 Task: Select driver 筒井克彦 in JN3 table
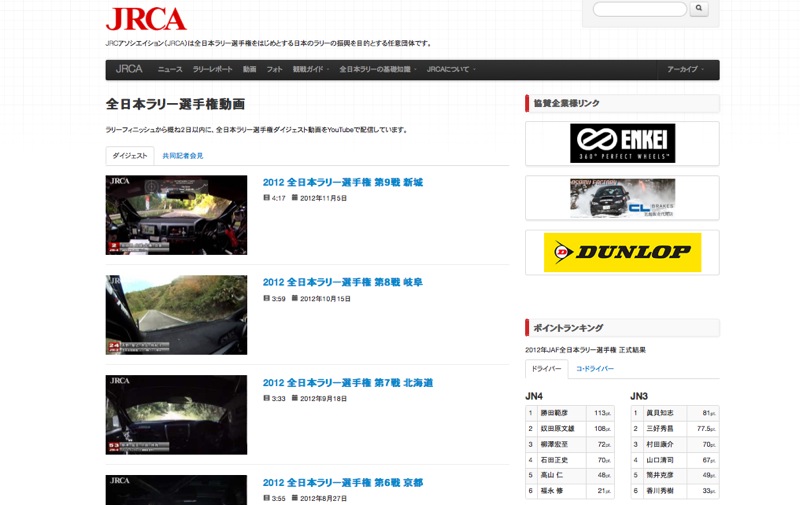coord(660,475)
